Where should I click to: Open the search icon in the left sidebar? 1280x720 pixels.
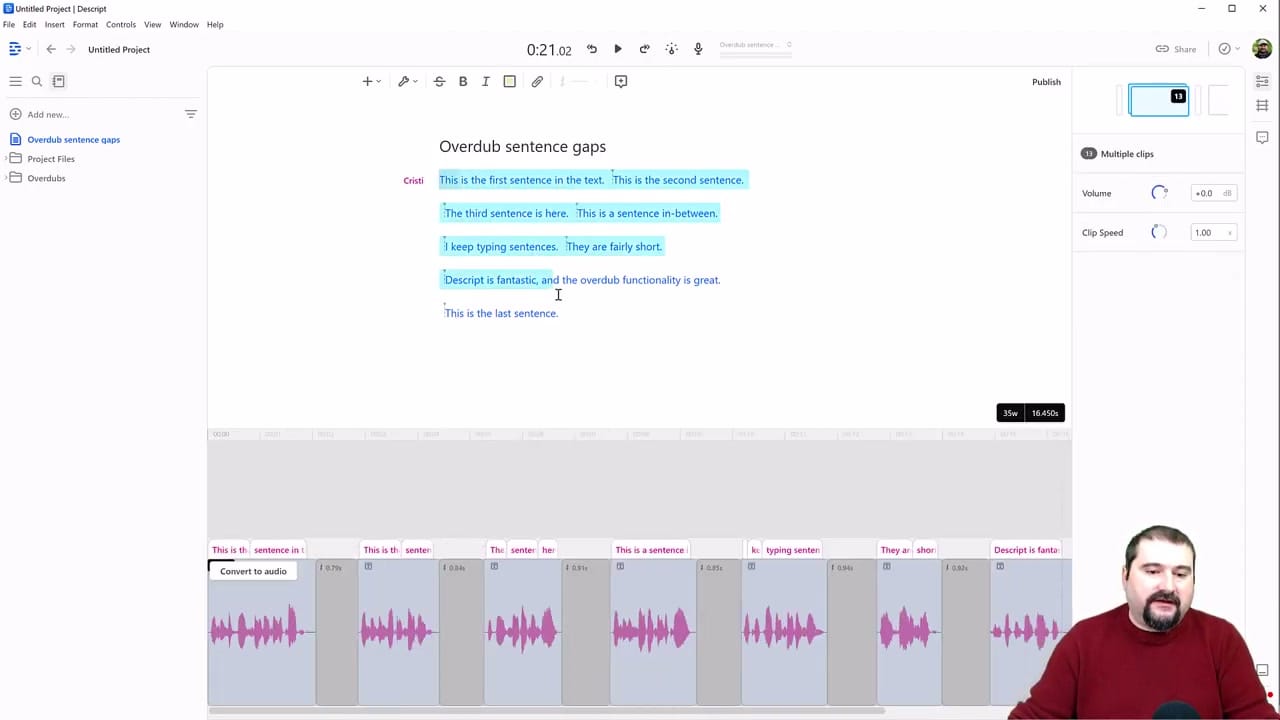point(36,81)
